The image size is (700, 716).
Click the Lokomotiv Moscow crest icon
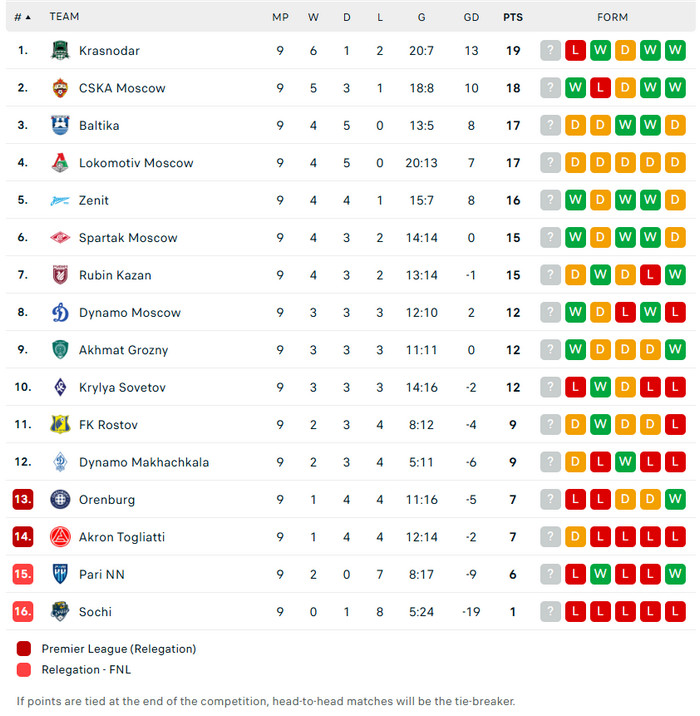pos(60,163)
